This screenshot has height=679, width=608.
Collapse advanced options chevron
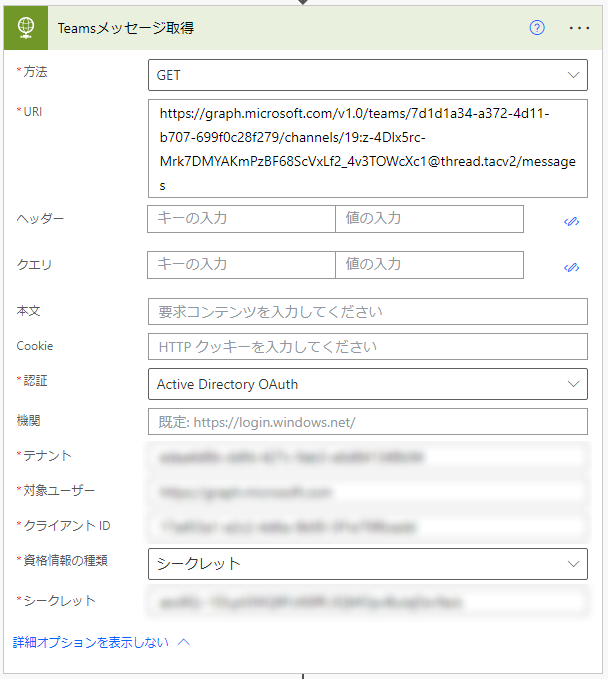(x=184, y=642)
